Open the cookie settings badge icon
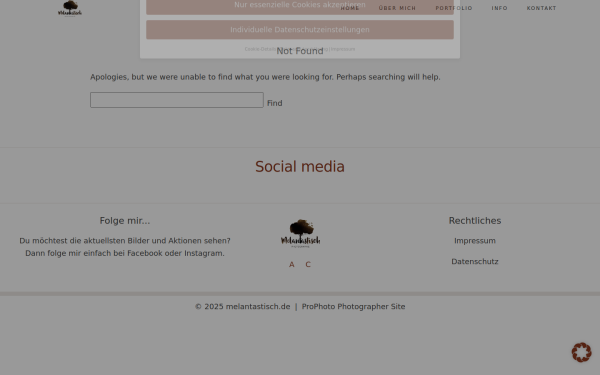This screenshot has height=375, width=600. coord(581,352)
